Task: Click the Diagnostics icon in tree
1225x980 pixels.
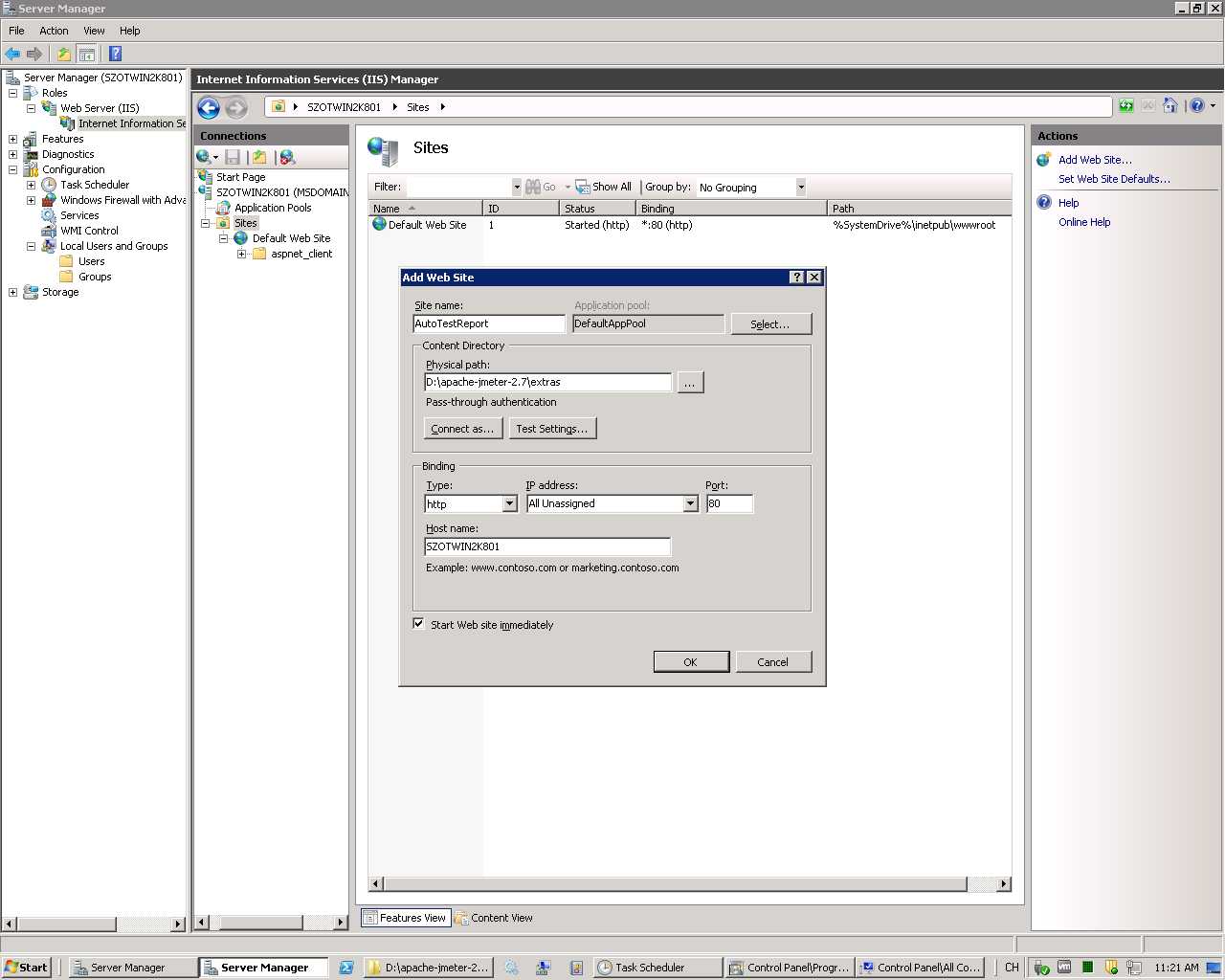Action: click(31, 154)
